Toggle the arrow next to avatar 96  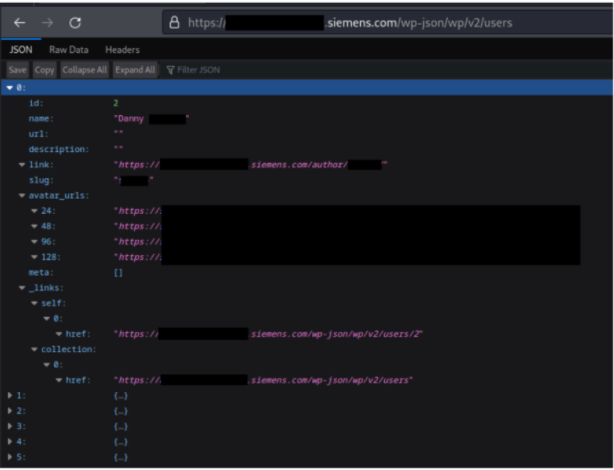click(x=34, y=242)
